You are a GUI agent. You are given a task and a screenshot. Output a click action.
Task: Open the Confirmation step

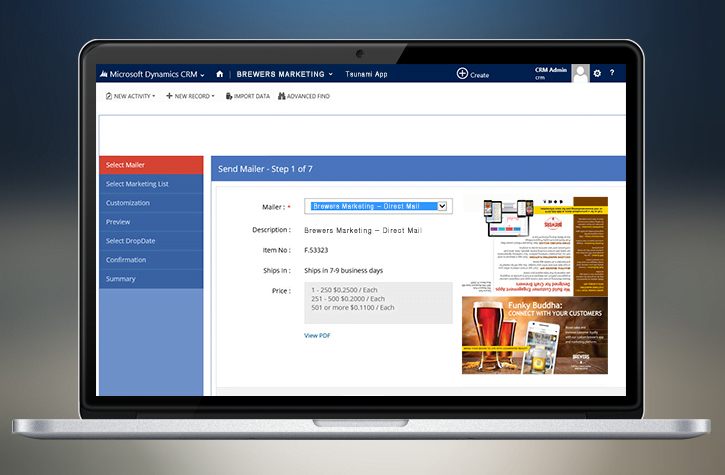(x=151, y=260)
